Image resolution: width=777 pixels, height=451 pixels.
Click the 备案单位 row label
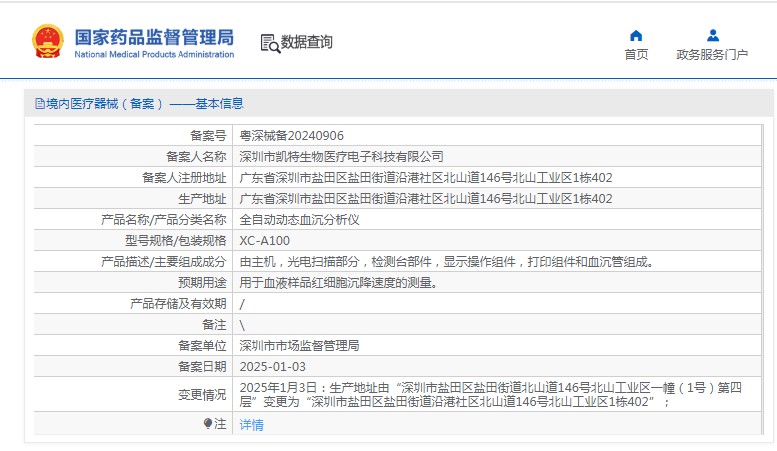(x=202, y=345)
